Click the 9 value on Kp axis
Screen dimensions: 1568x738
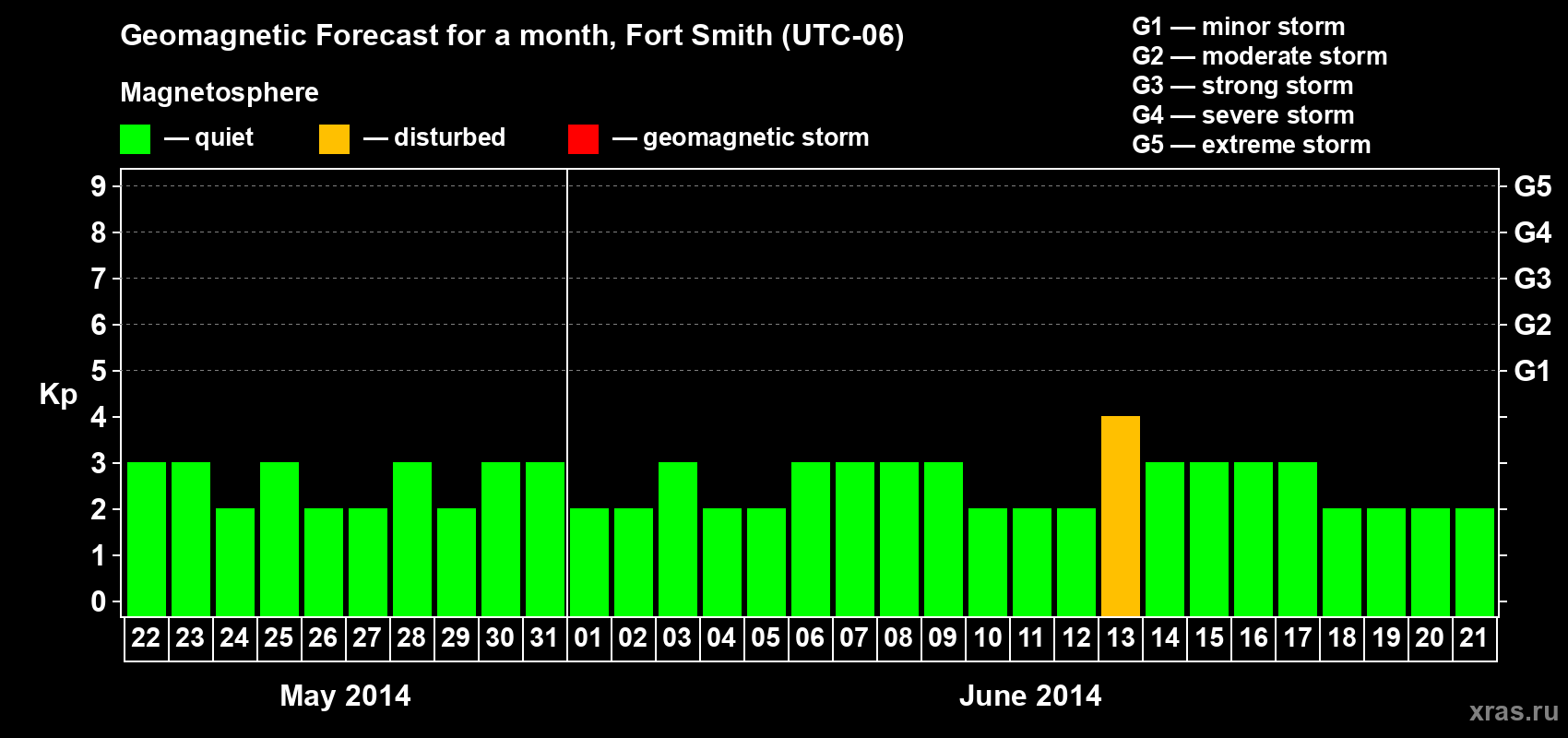coord(99,186)
